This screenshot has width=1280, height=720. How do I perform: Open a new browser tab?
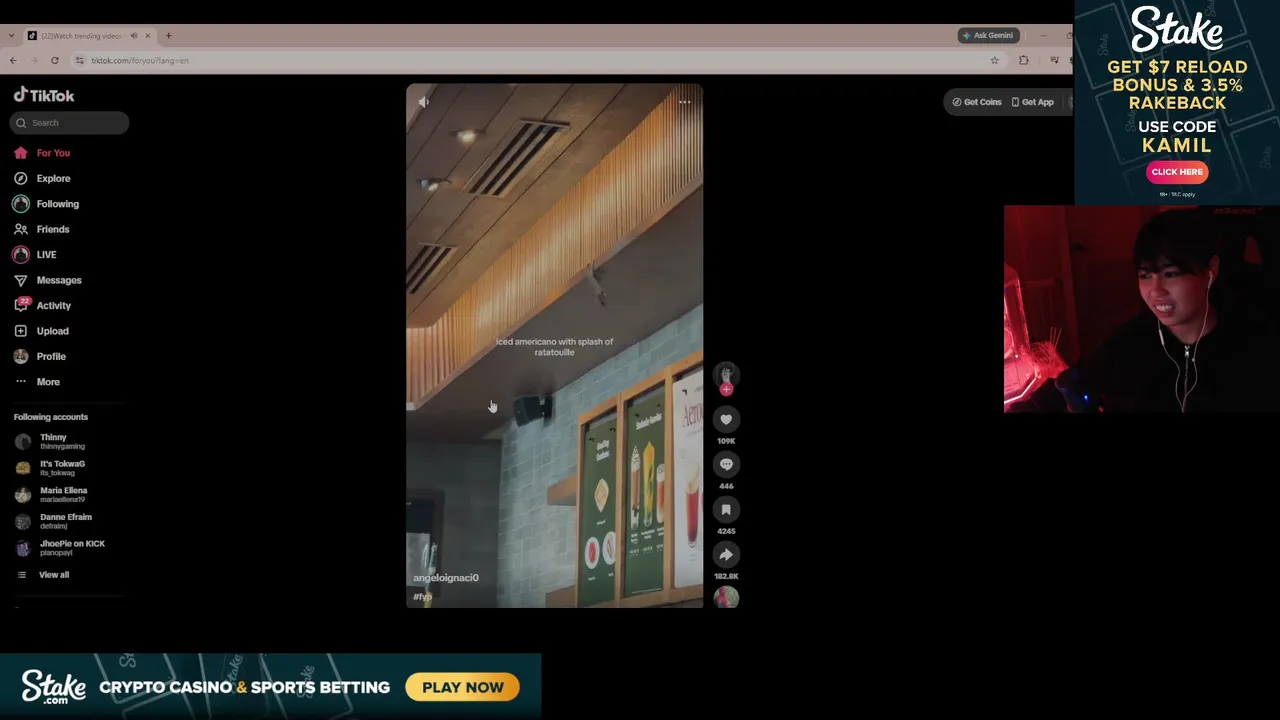pyautogui.click(x=168, y=36)
